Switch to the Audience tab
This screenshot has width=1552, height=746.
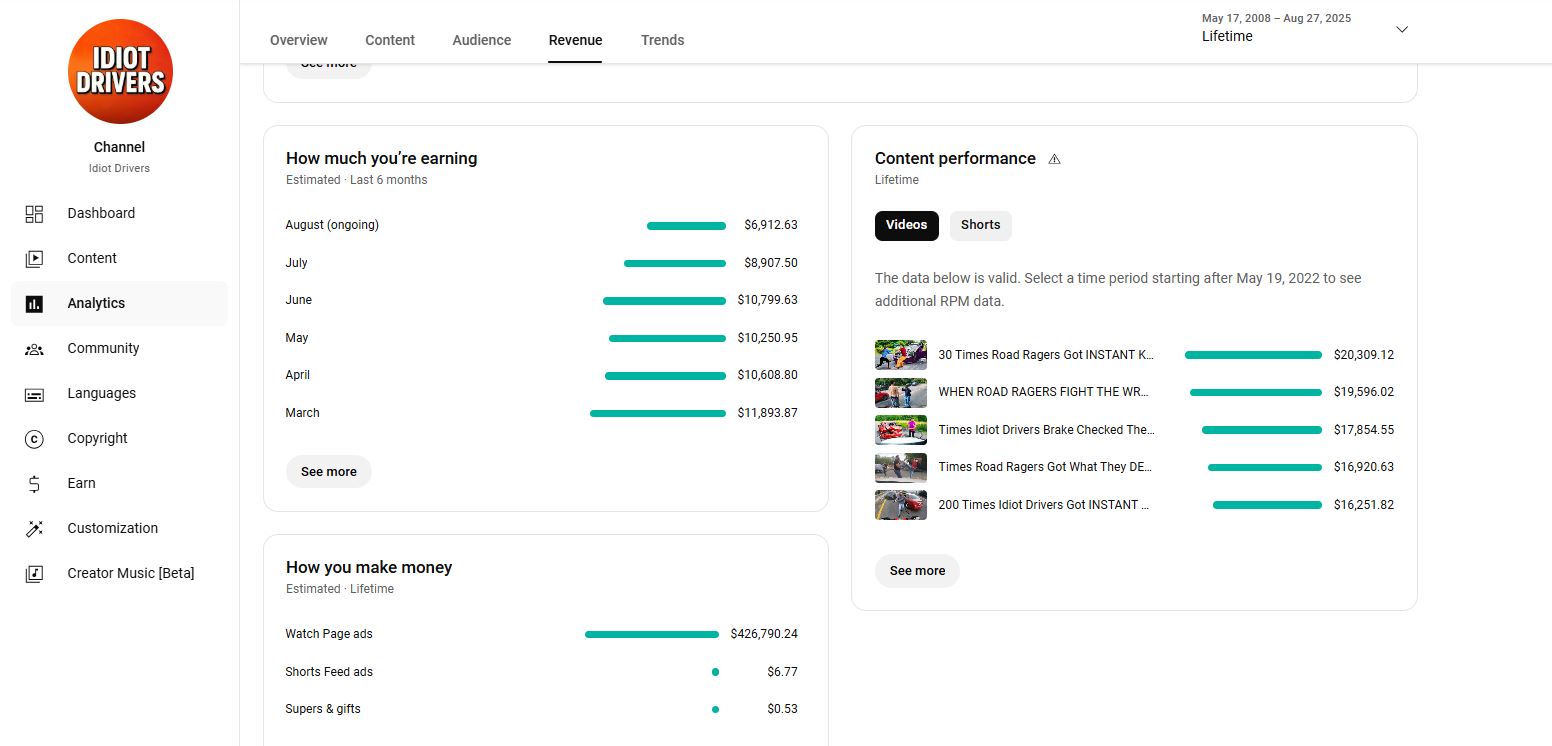481,40
